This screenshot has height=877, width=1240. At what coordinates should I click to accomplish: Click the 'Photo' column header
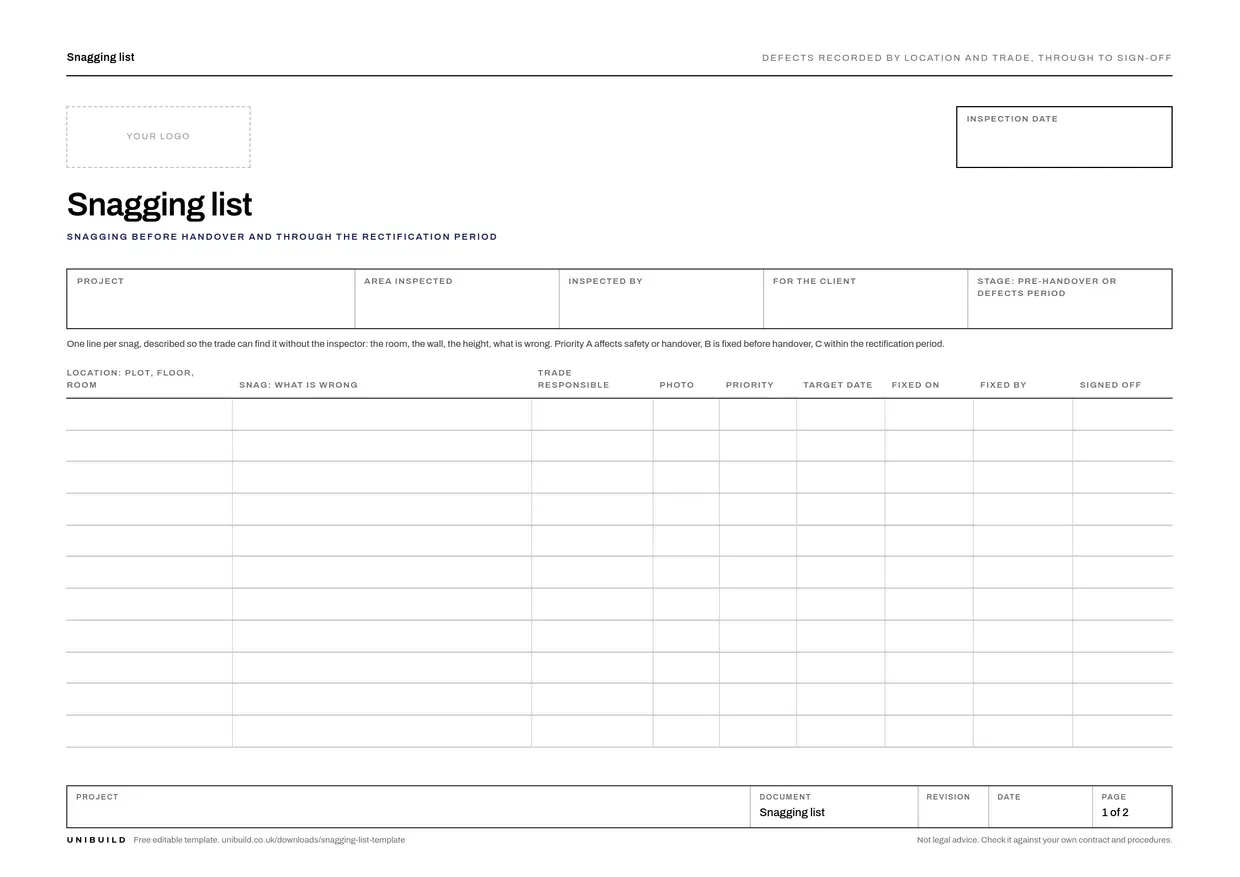tap(677, 385)
